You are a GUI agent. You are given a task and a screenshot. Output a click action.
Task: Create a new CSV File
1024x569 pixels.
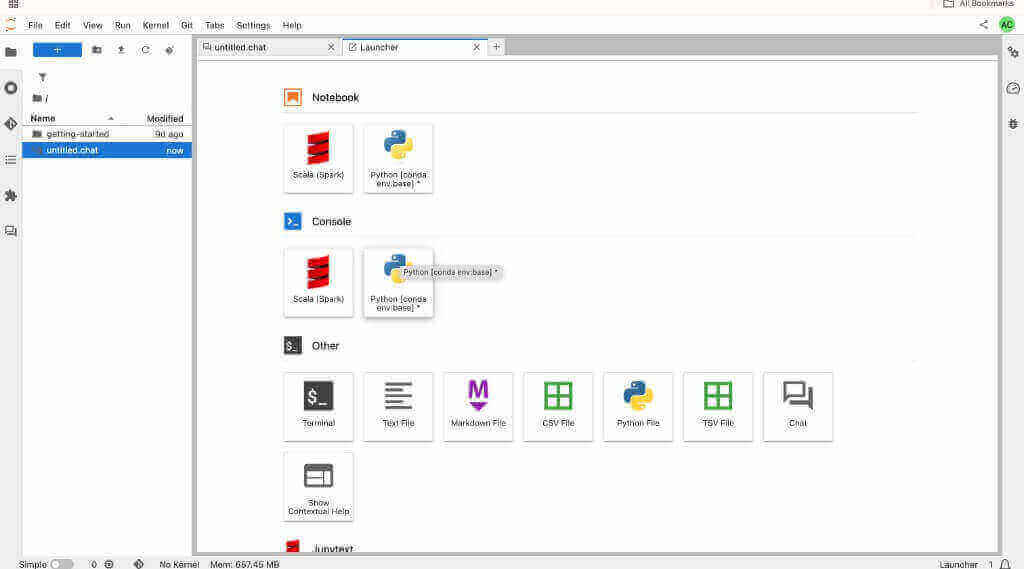pyautogui.click(x=558, y=407)
